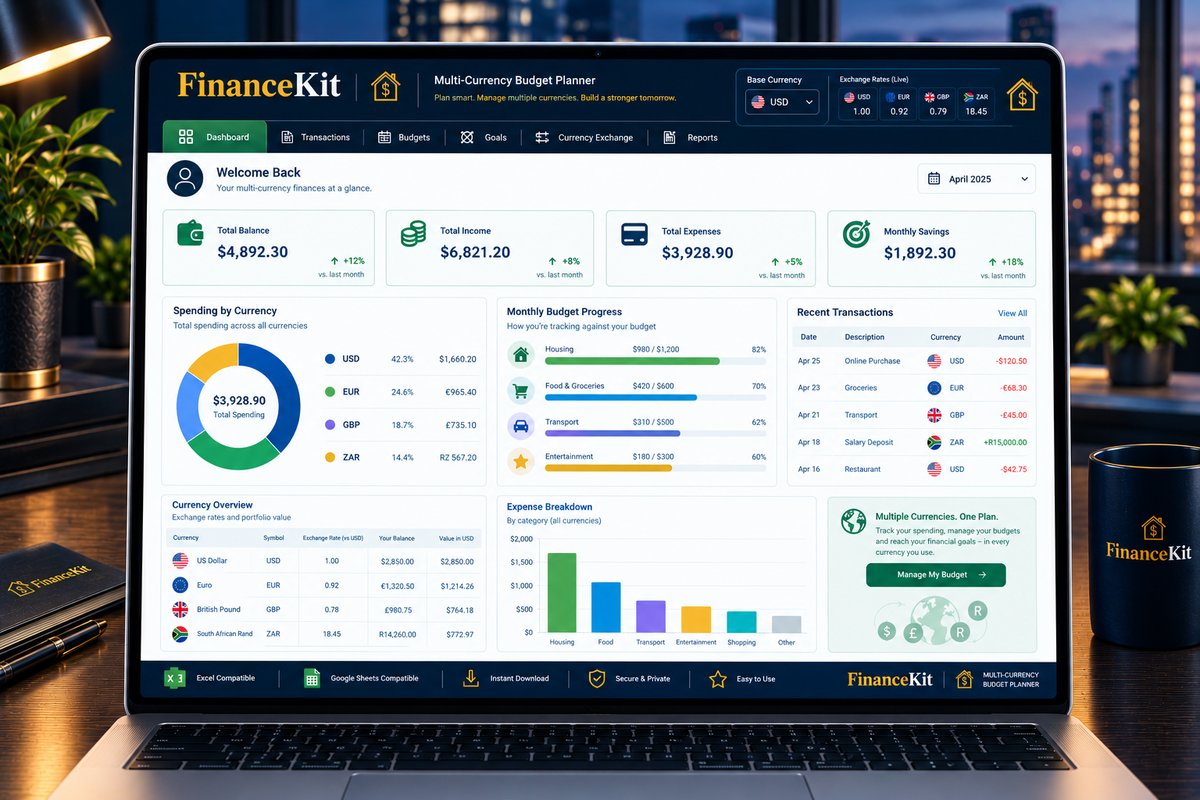The width and height of the screenshot is (1200, 800).
Task: Click the US flag in the US Dollar row
Action: coord(180,561)
